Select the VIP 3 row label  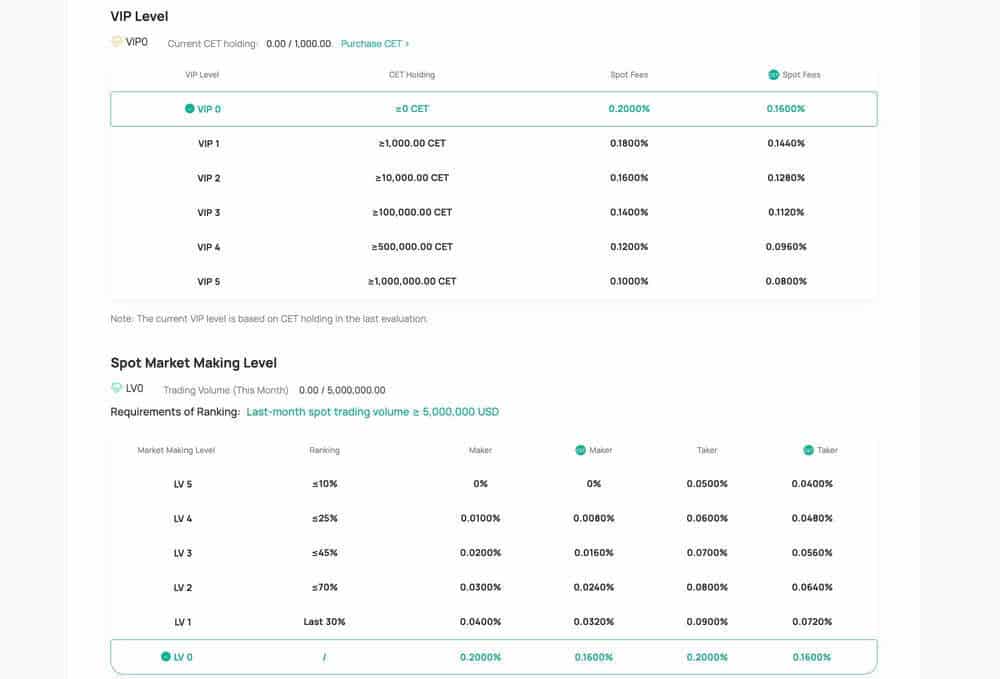click(x=209, y=212)
